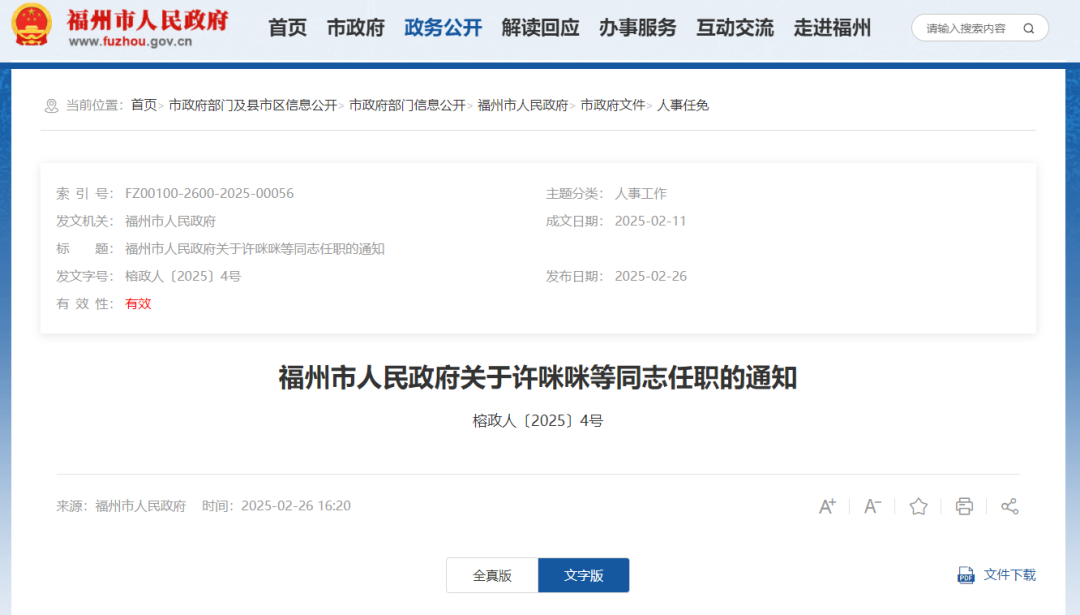Viewport: 1080px width, 615px height.
Task: Open 办事服务 from the top menu
Action: click(x=637, y=28)
